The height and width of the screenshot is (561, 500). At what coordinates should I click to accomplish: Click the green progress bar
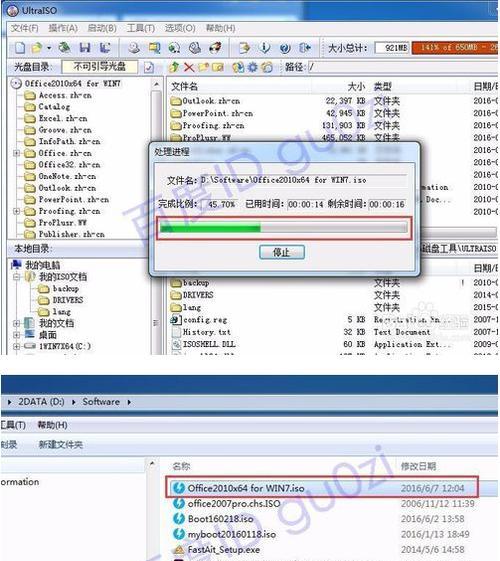point(284,228)
